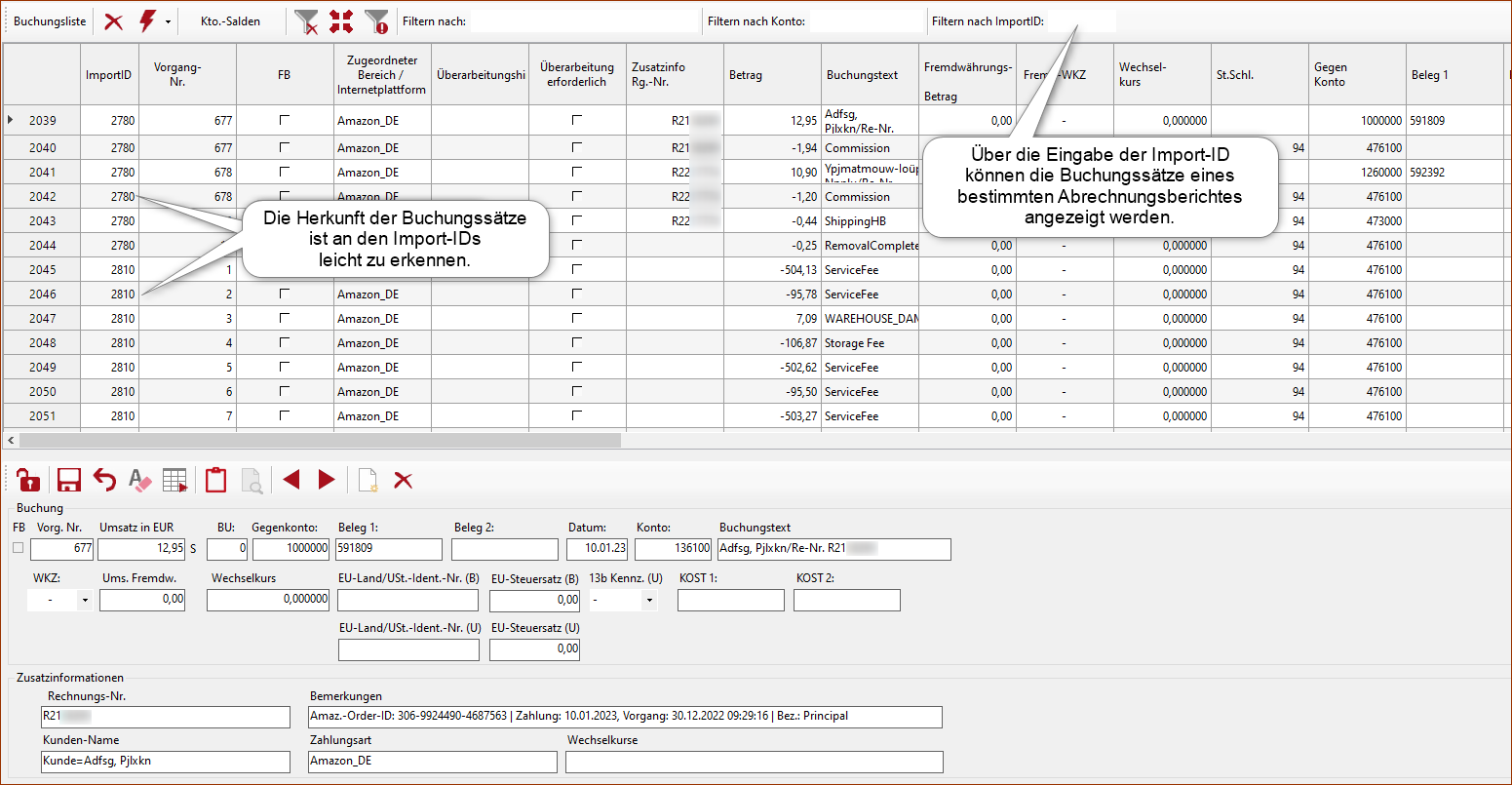The height and width of the screenshot is (785, 1512).
Task: Click the Buchungsliste toolbar label
Action: pyautogui.click(x=50, y=21)
